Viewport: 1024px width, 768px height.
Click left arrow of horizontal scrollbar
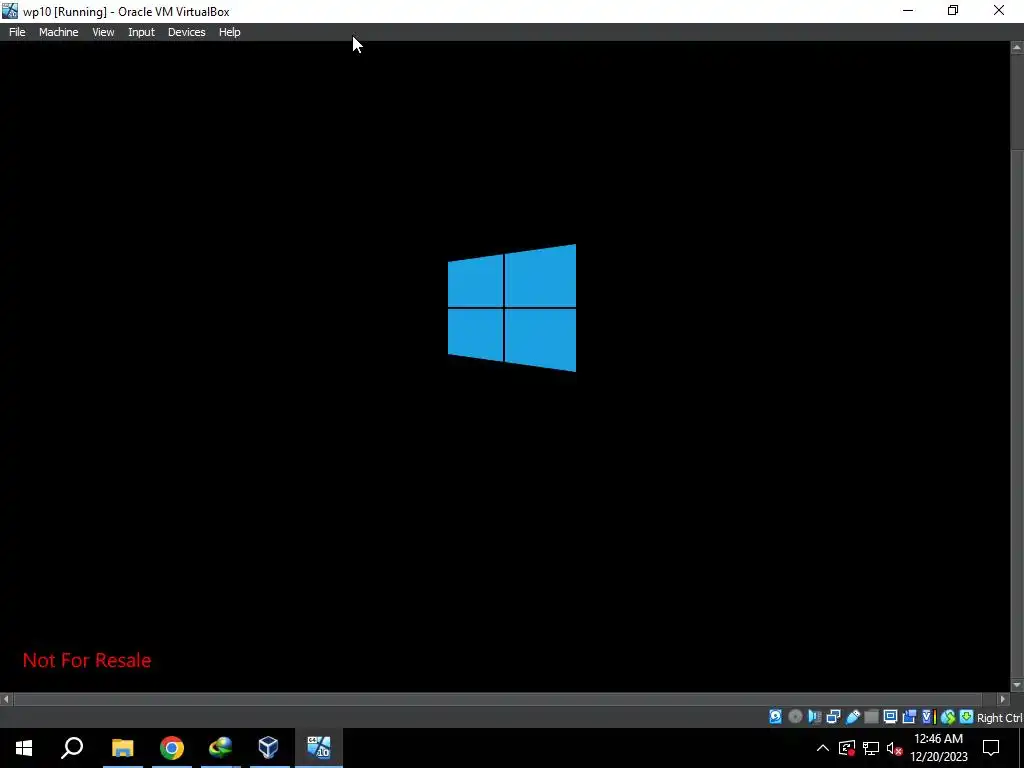coord(6,699)
